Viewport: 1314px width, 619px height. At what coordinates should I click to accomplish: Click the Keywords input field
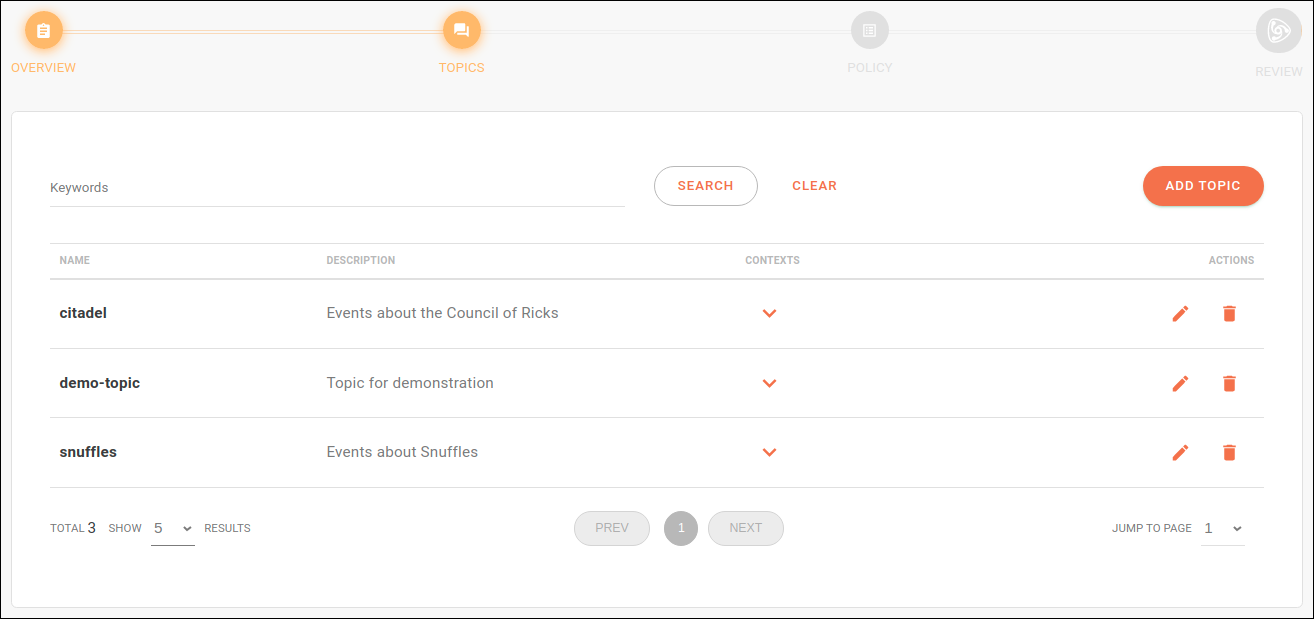point(337,187)
